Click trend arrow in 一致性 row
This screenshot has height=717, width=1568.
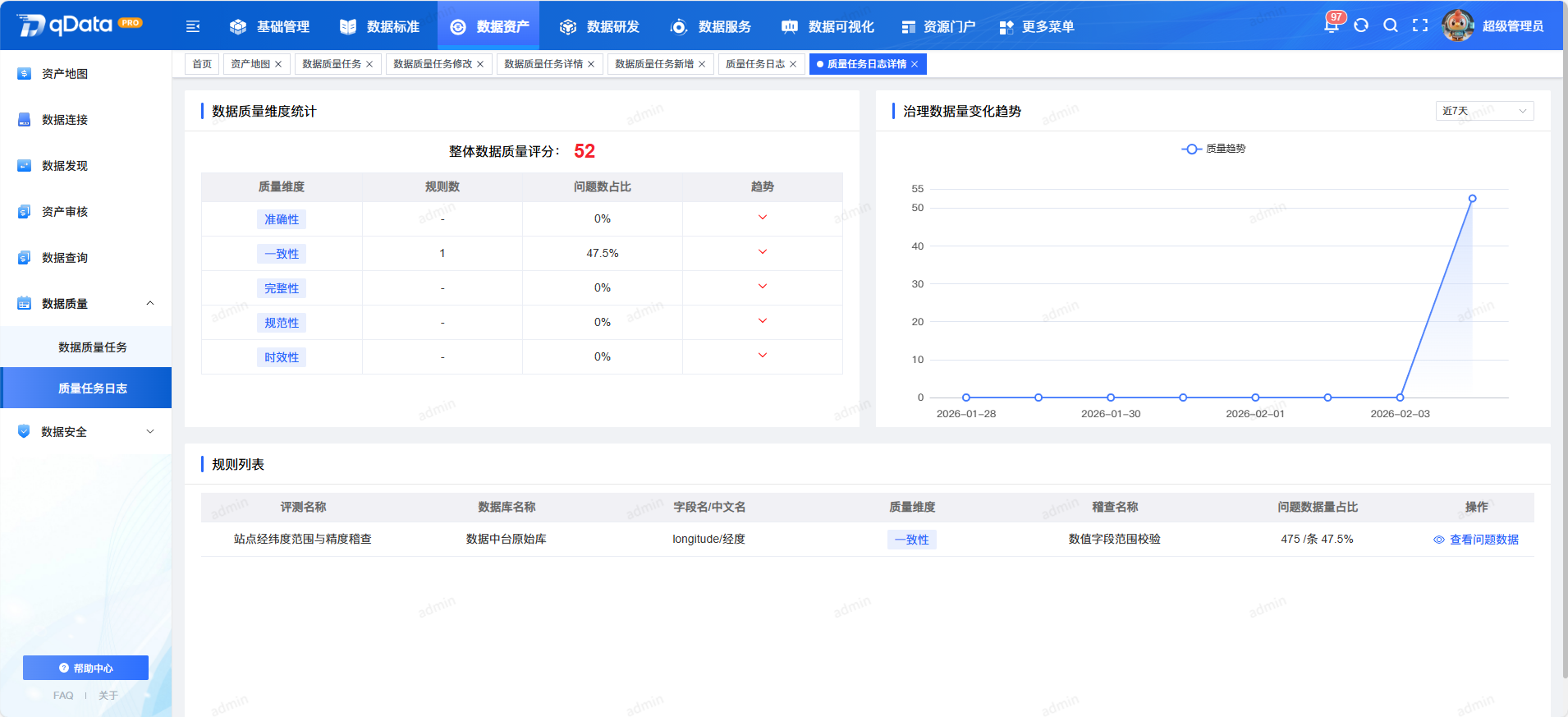pos(763,252)
